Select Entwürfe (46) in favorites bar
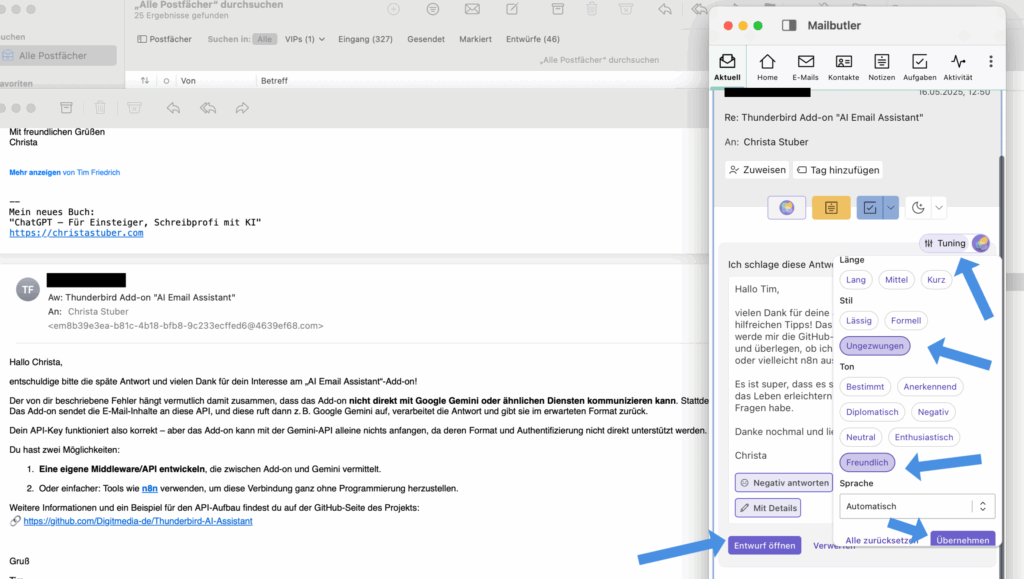Viewport: 1024px width, 579px height. 533,39
